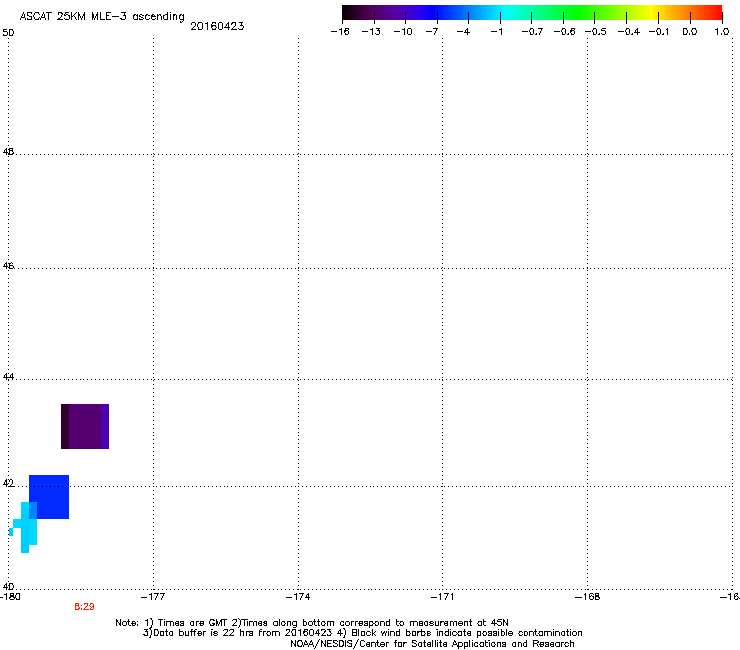Image resolution: width=740 pixels, height=650 pixels.
Task: Click the ASCAT 25KM MLE-3 ascending title
Action: (x=102, y=17)
